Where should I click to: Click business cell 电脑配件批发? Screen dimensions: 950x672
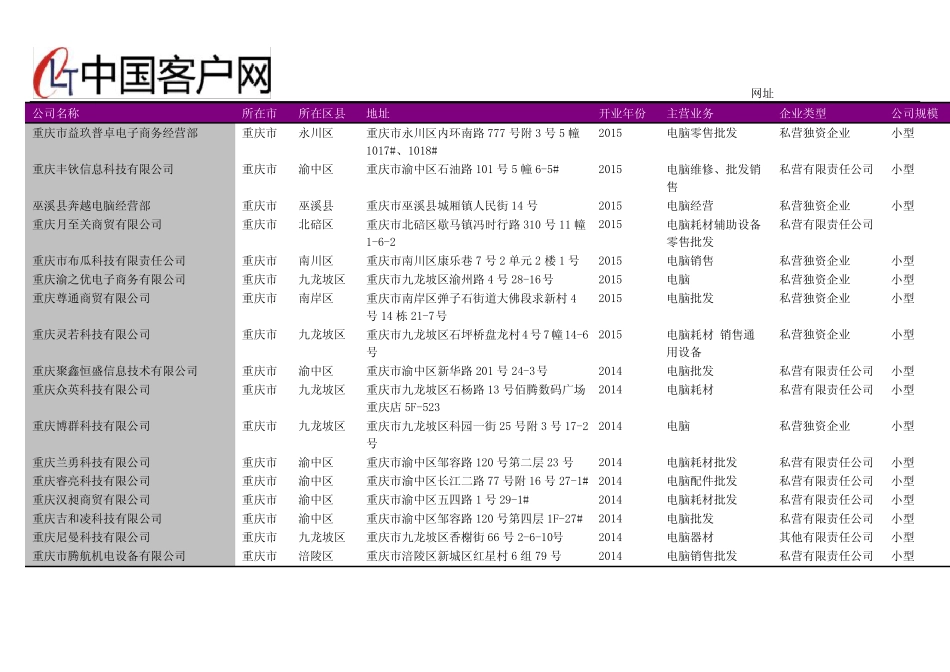pyautogui.click(x=702, y=481)
